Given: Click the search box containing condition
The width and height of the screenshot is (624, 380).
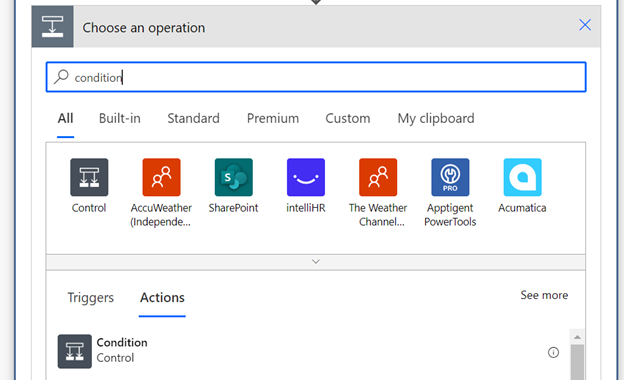Looking at the screenshot, I should [316, 77].
